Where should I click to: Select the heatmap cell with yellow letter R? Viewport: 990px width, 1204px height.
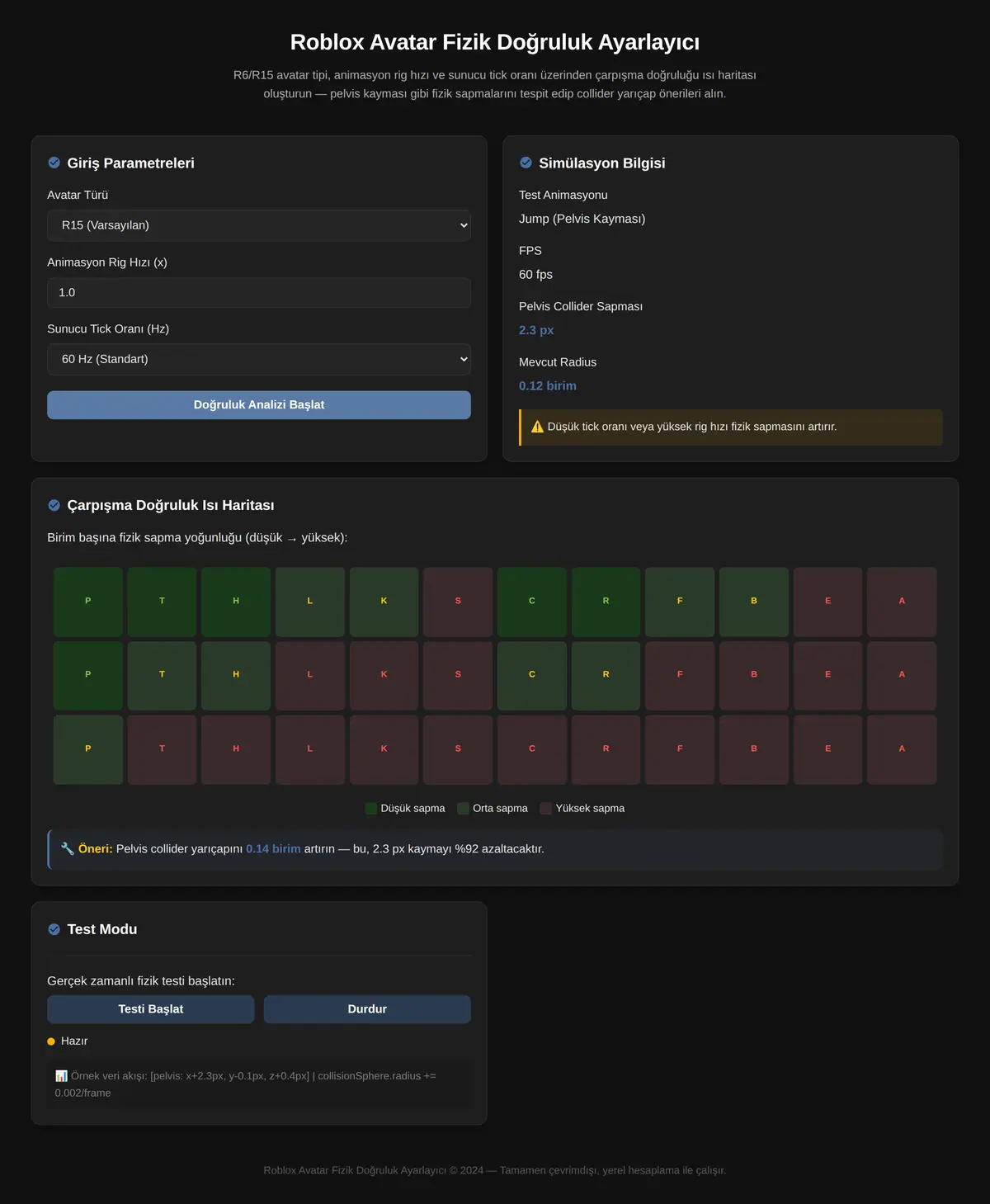pos(606,675)
